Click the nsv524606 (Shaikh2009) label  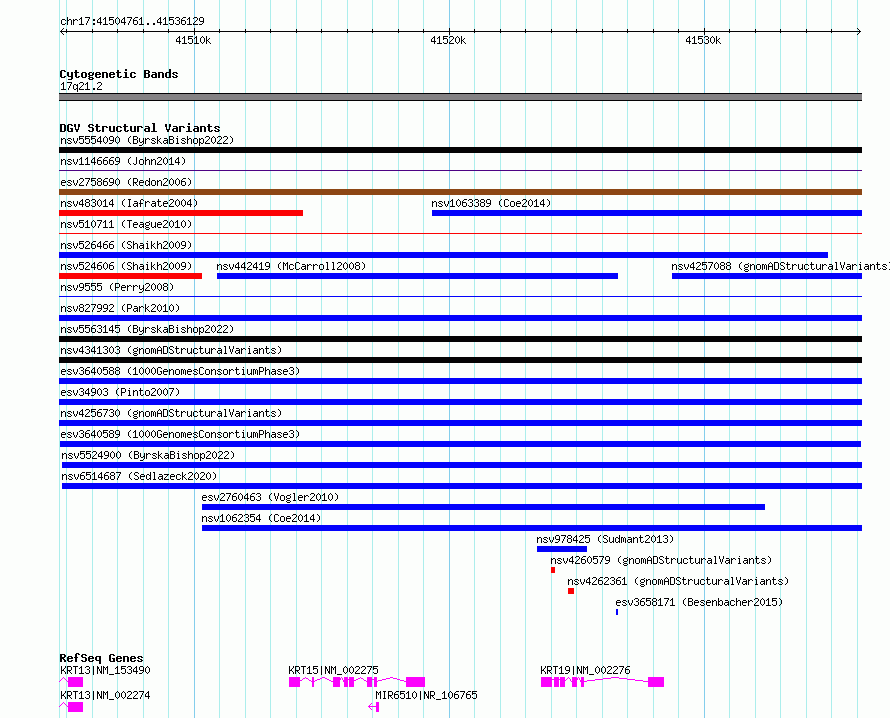[126, 266]
